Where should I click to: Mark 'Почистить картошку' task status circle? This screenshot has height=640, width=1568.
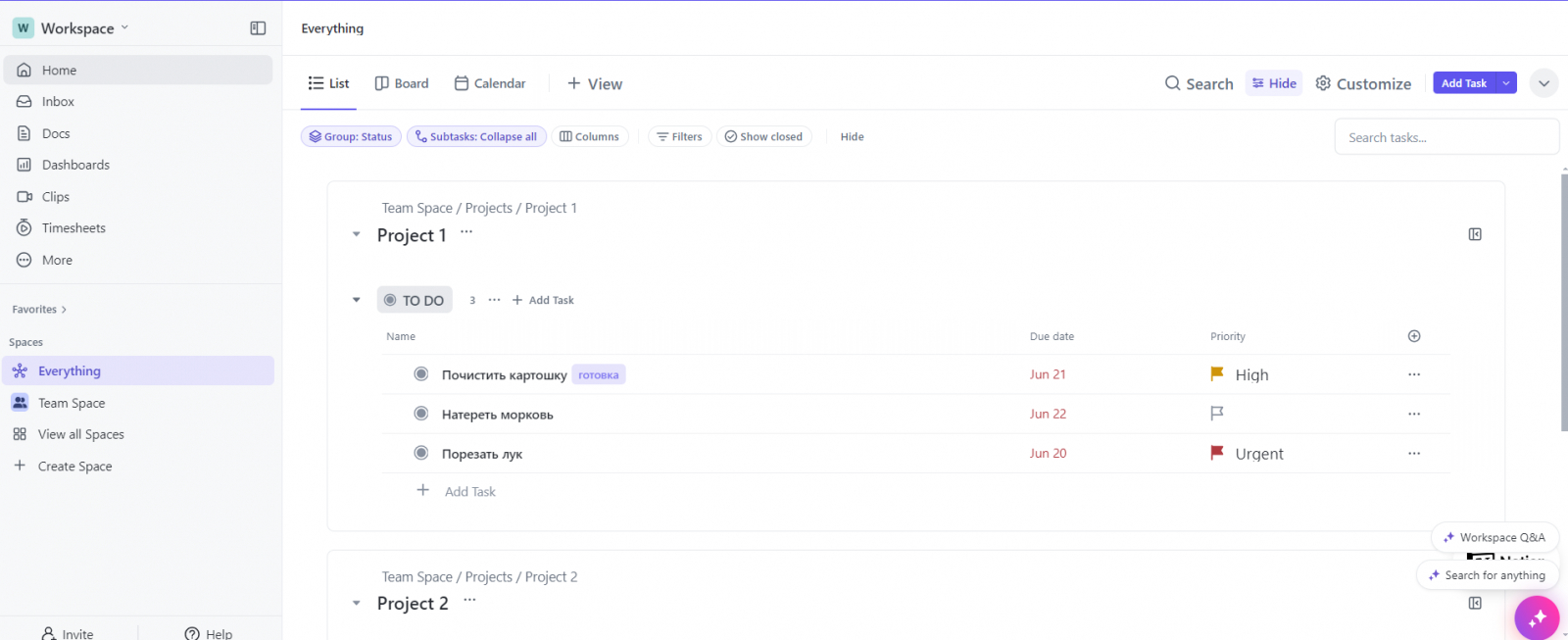click(x=421, y=374)
